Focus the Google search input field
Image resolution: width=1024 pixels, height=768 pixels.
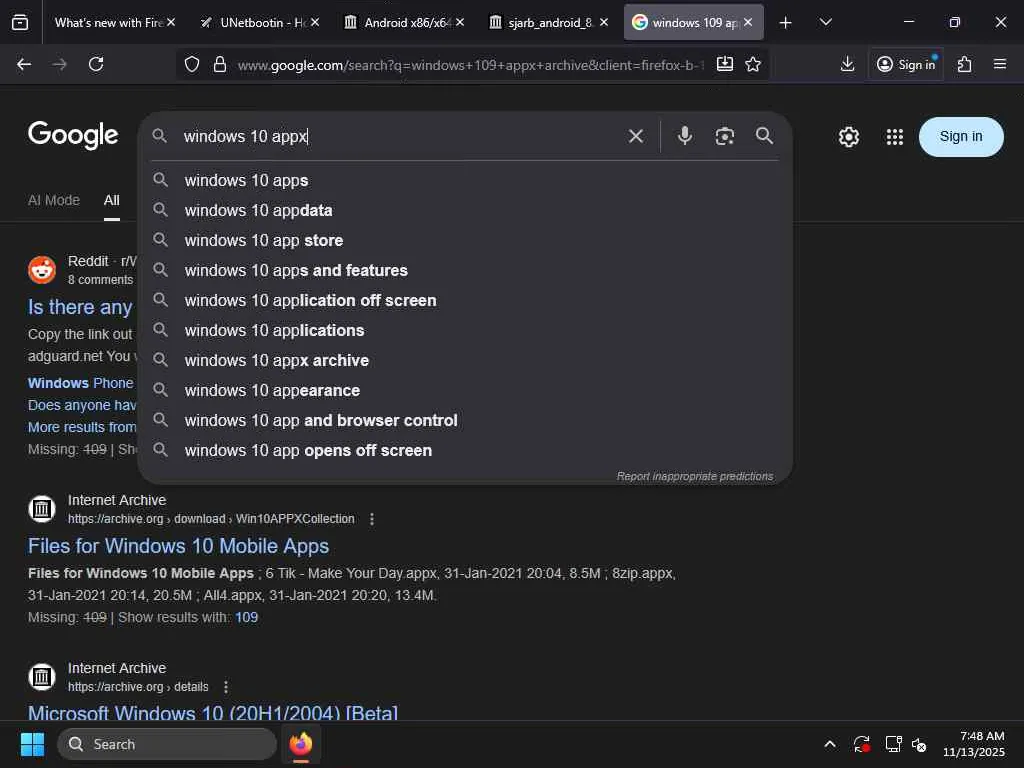click(398, 136)
